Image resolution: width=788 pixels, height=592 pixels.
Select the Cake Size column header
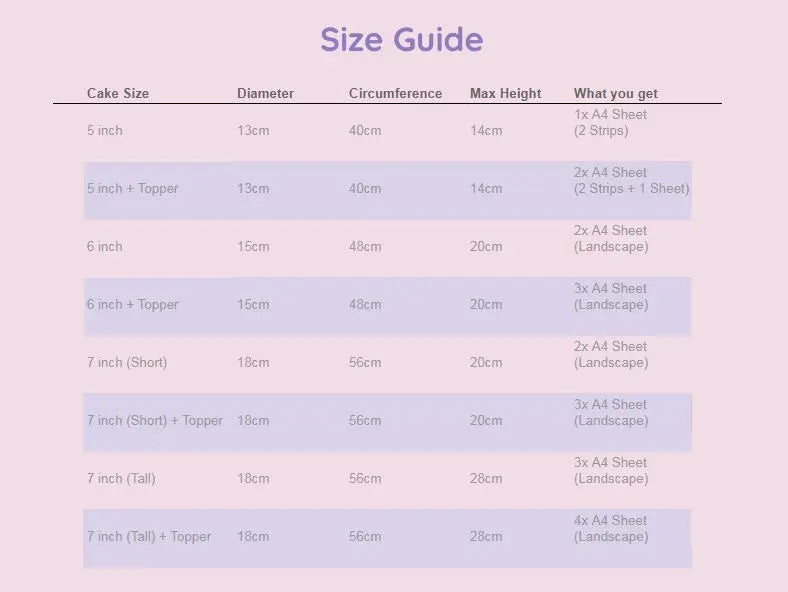coord(118,94)
